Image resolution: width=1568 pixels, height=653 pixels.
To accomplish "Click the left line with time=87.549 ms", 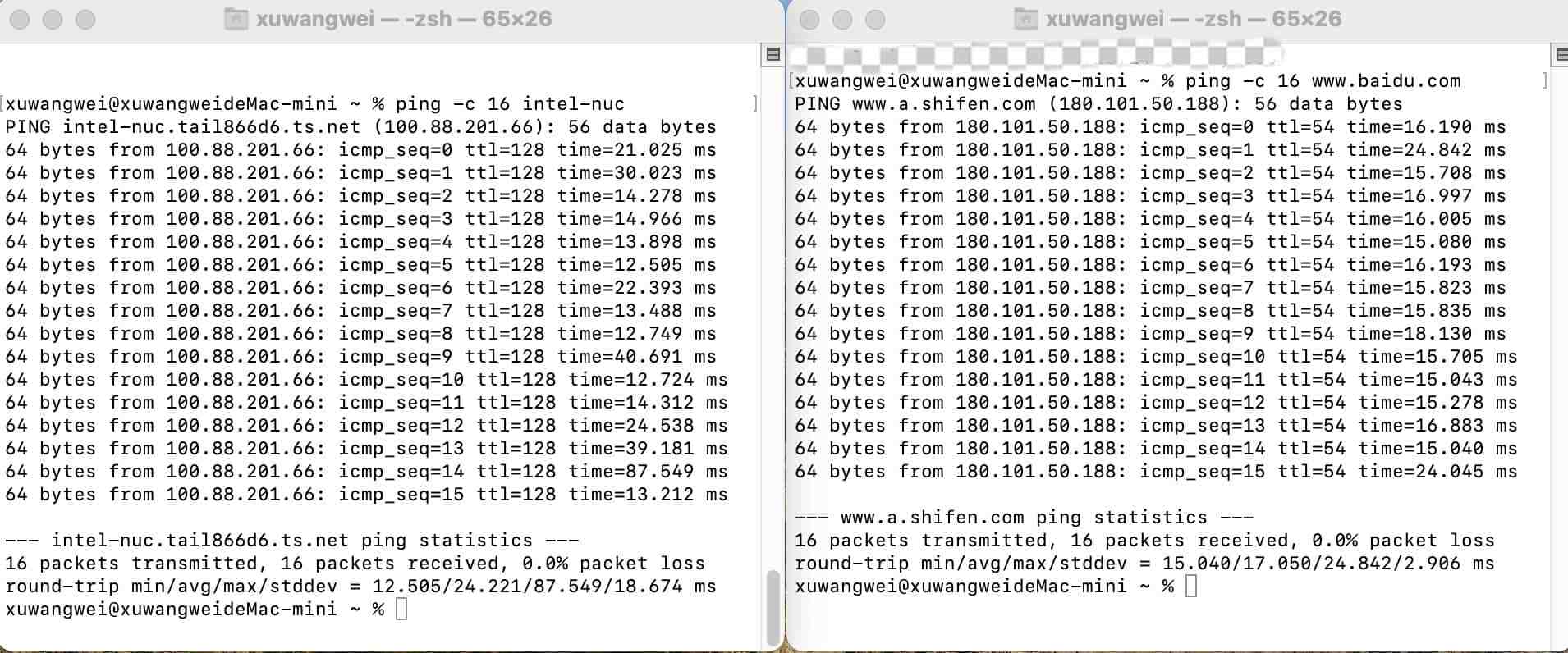I will tap(367, 472).
